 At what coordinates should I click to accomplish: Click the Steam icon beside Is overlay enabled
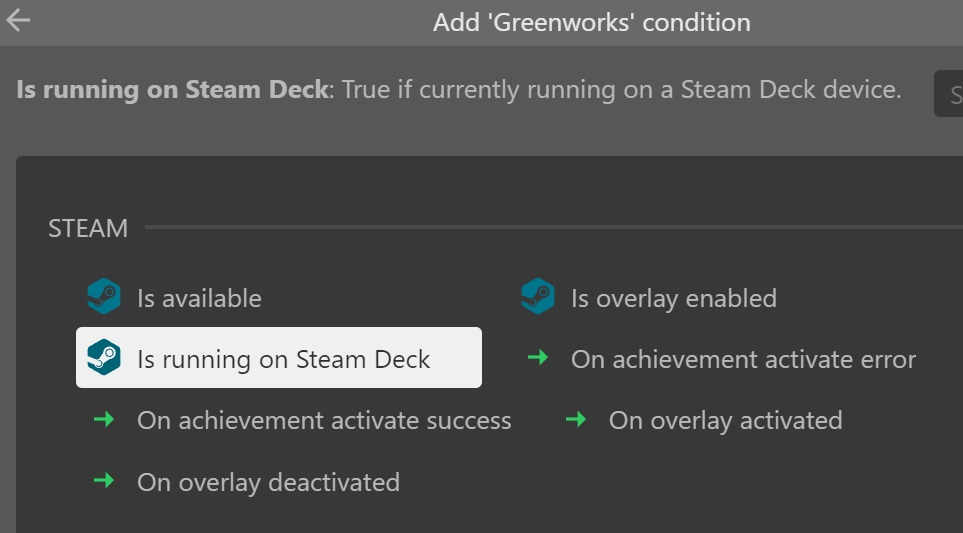[x=538, y=296]
